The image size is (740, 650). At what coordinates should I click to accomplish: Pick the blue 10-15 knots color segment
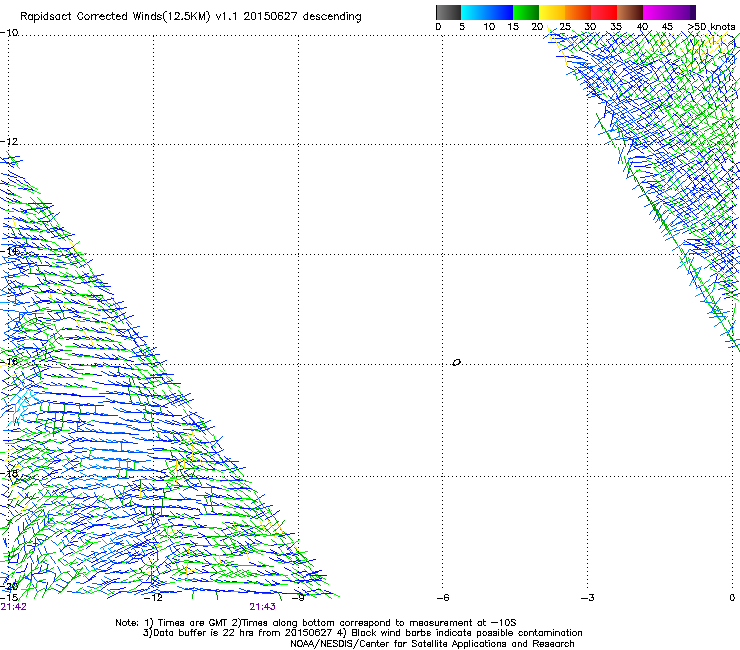[x=500, y=12]
